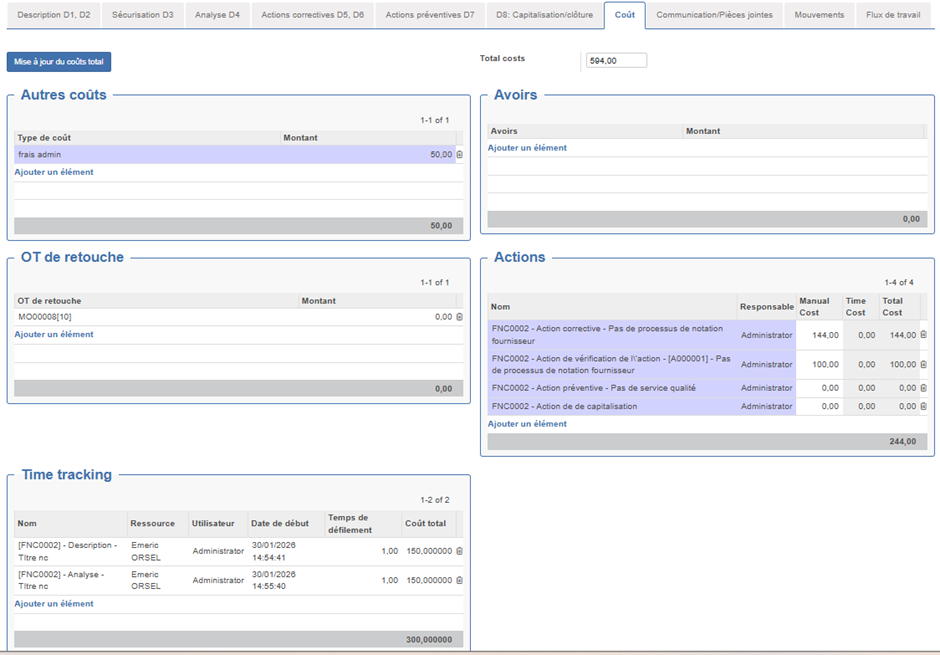This screenshot has width=940, height=655.
Task: Click the Total costs input field
Action: click(x=616, y=61)
